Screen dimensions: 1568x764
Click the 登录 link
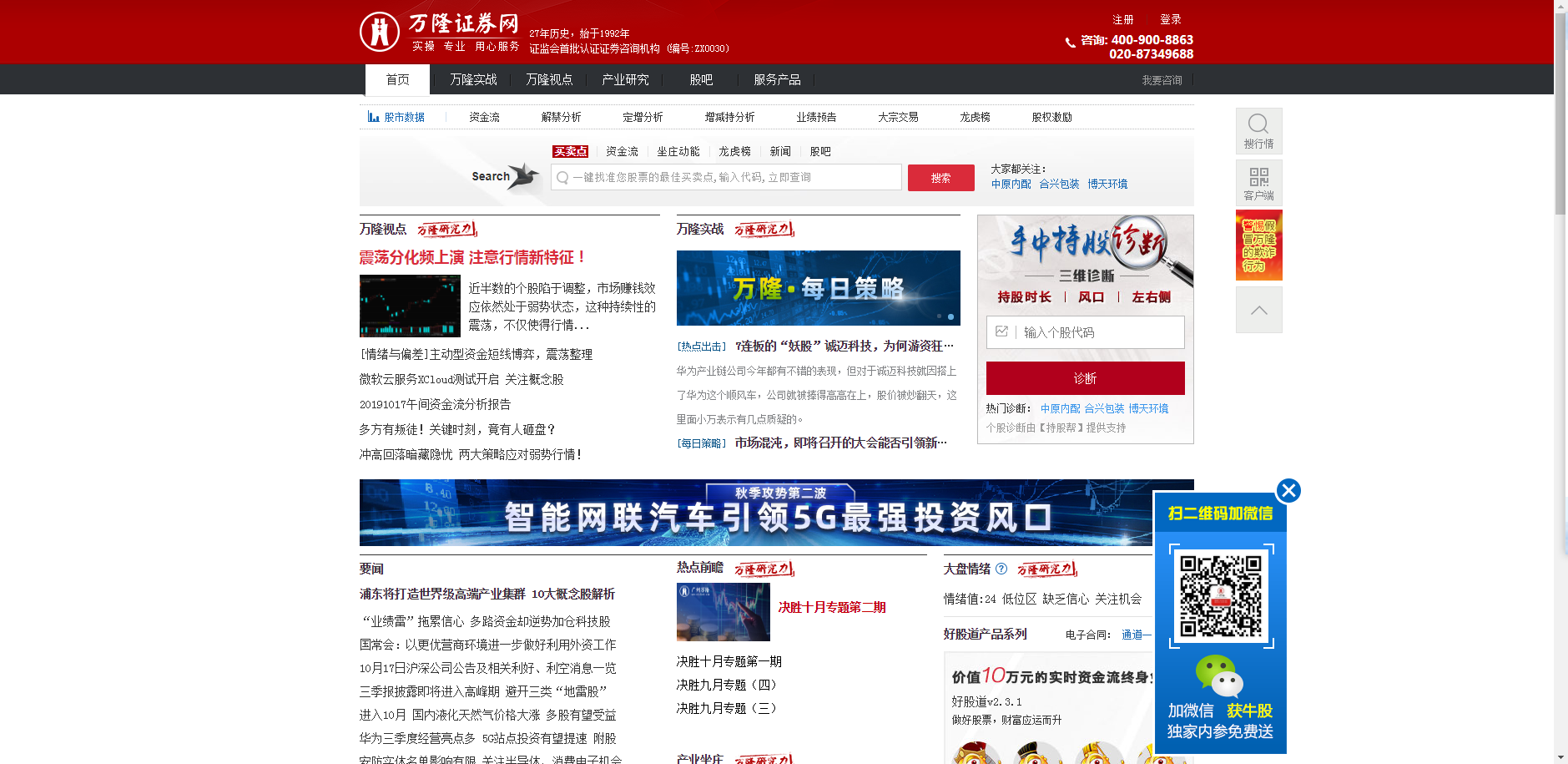click(x=1170, y=19)
